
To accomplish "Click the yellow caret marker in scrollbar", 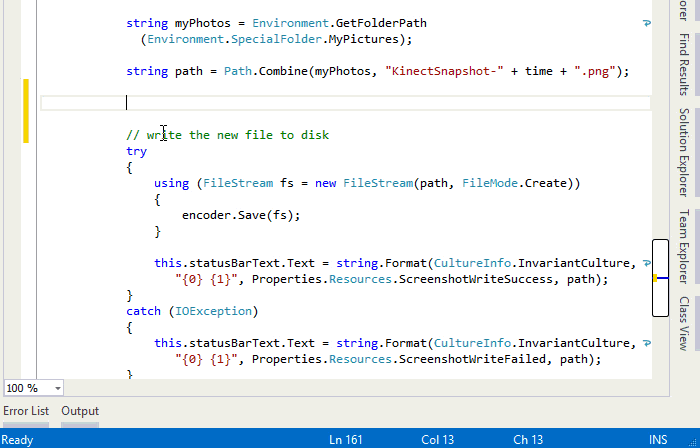I will tap(656, 278).
